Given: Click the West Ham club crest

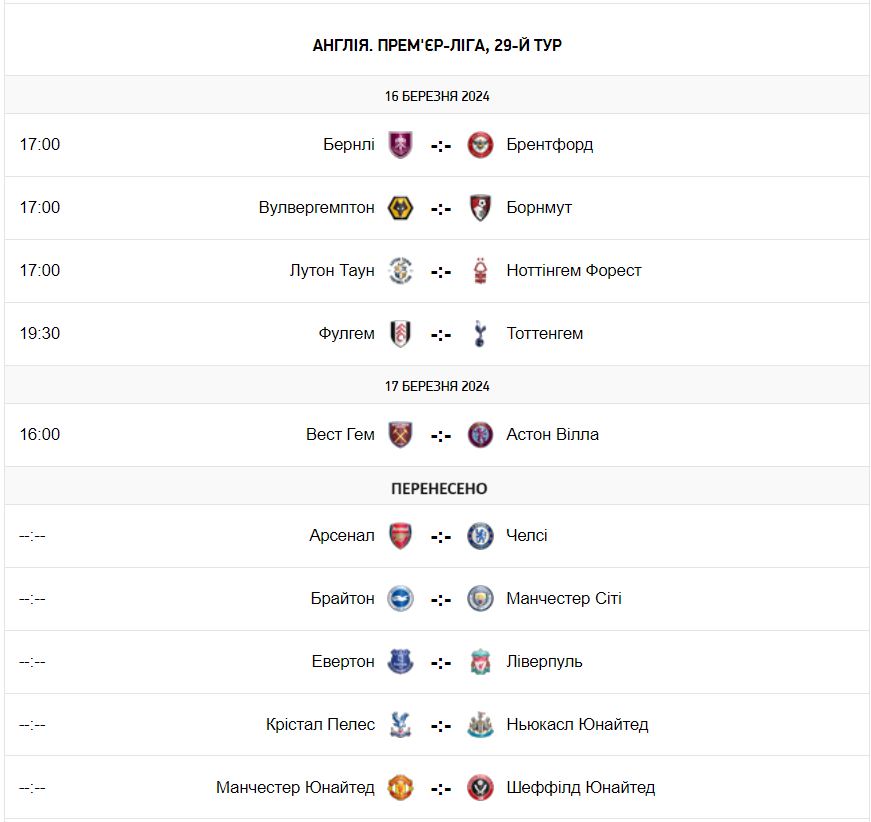Looking at the screenshot, I should click(400, 435).
